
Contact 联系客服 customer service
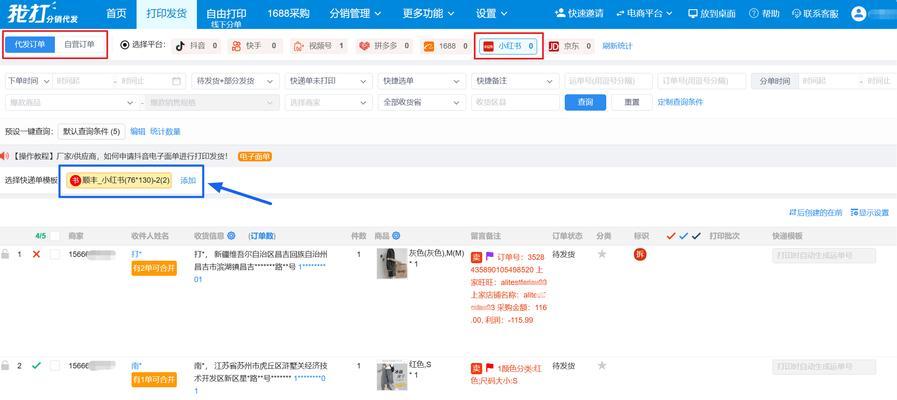(815, 14)
